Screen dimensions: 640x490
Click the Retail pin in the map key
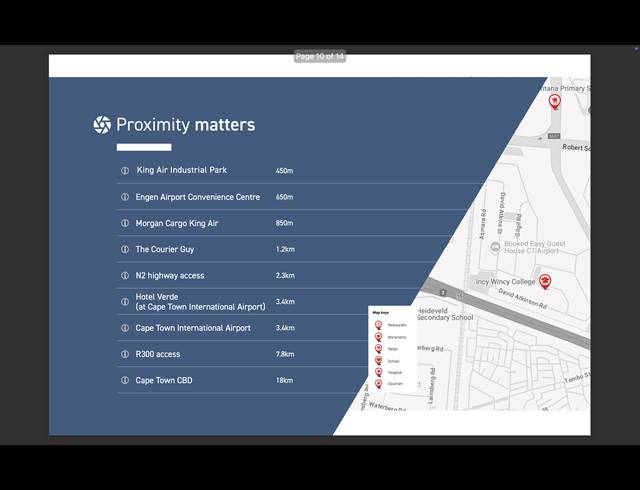(378, 349)
